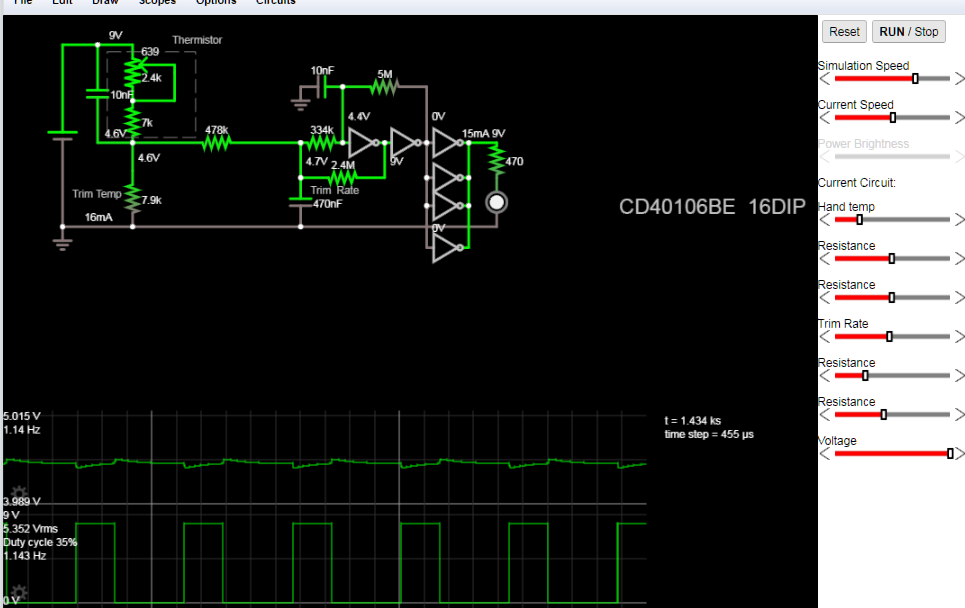Adjust the Current Speed slider

click(892, 118)
